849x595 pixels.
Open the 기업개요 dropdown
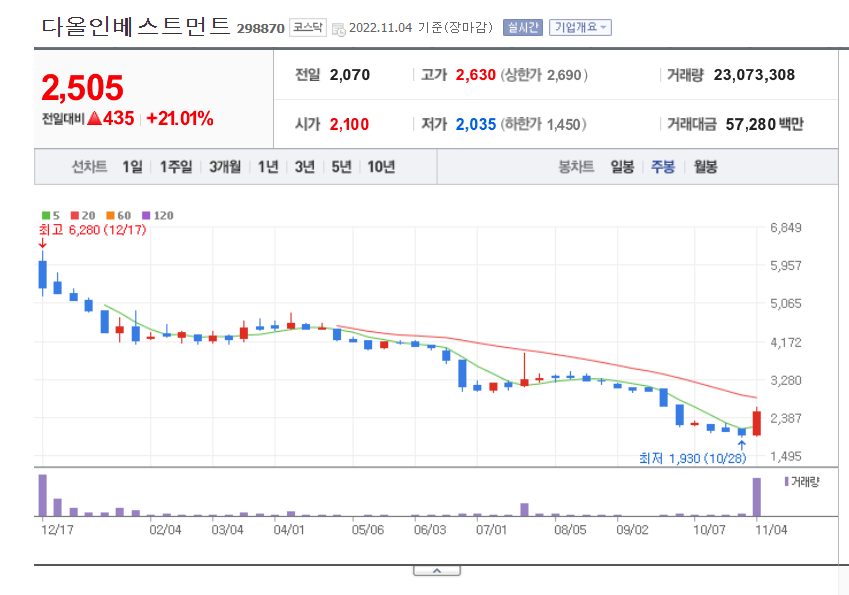pos(580,27)
